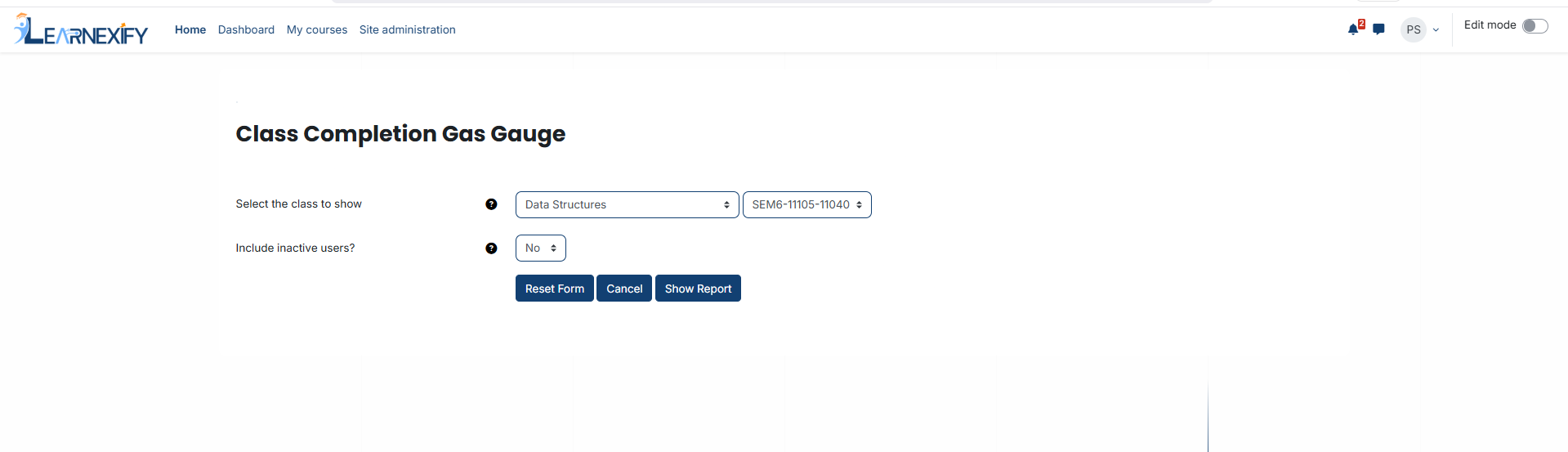This screenshot has height=452, width=1568.
Task: Click the red notification count badge
Action: pos(1361,24)
